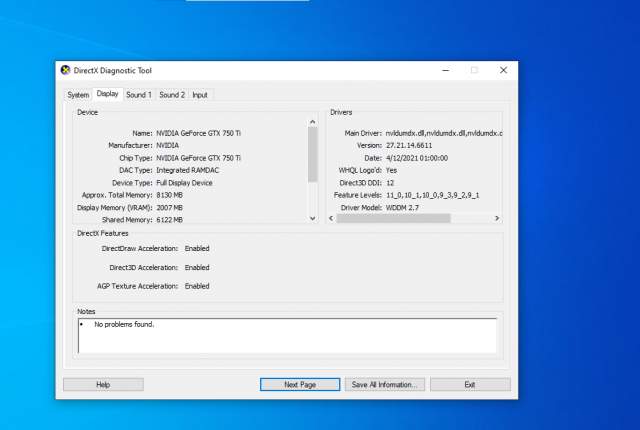Click Display Memory value 2007 MB
The image size is (640, 430).
coord(169,208)
